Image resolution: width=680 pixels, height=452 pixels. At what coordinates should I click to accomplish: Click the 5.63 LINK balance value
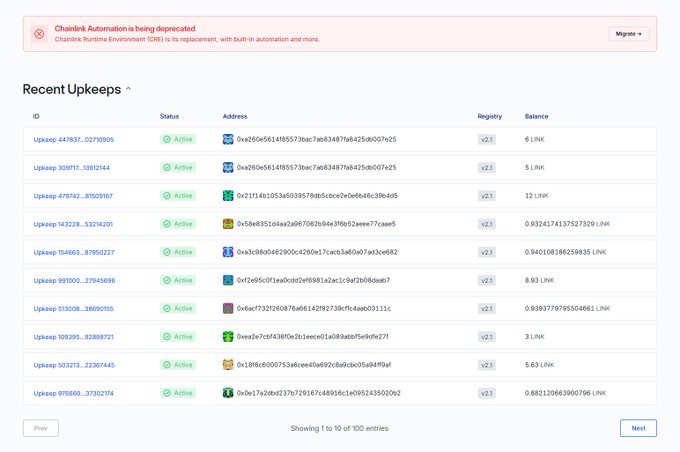pyautogui.click(x=539, y=365)
